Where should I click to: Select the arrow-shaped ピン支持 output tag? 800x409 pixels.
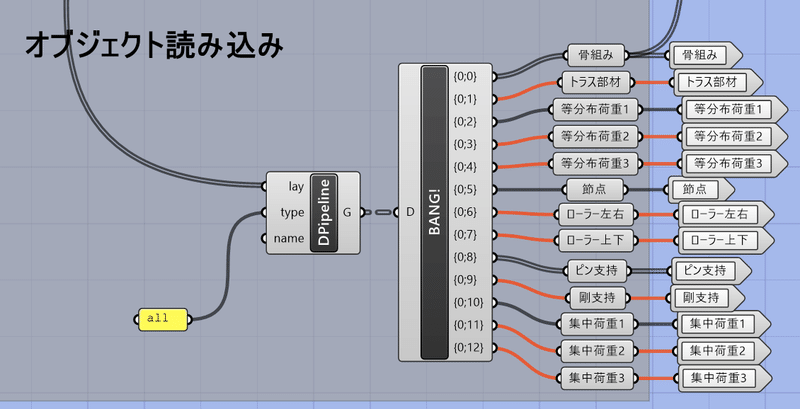click(x=711, y=270)
